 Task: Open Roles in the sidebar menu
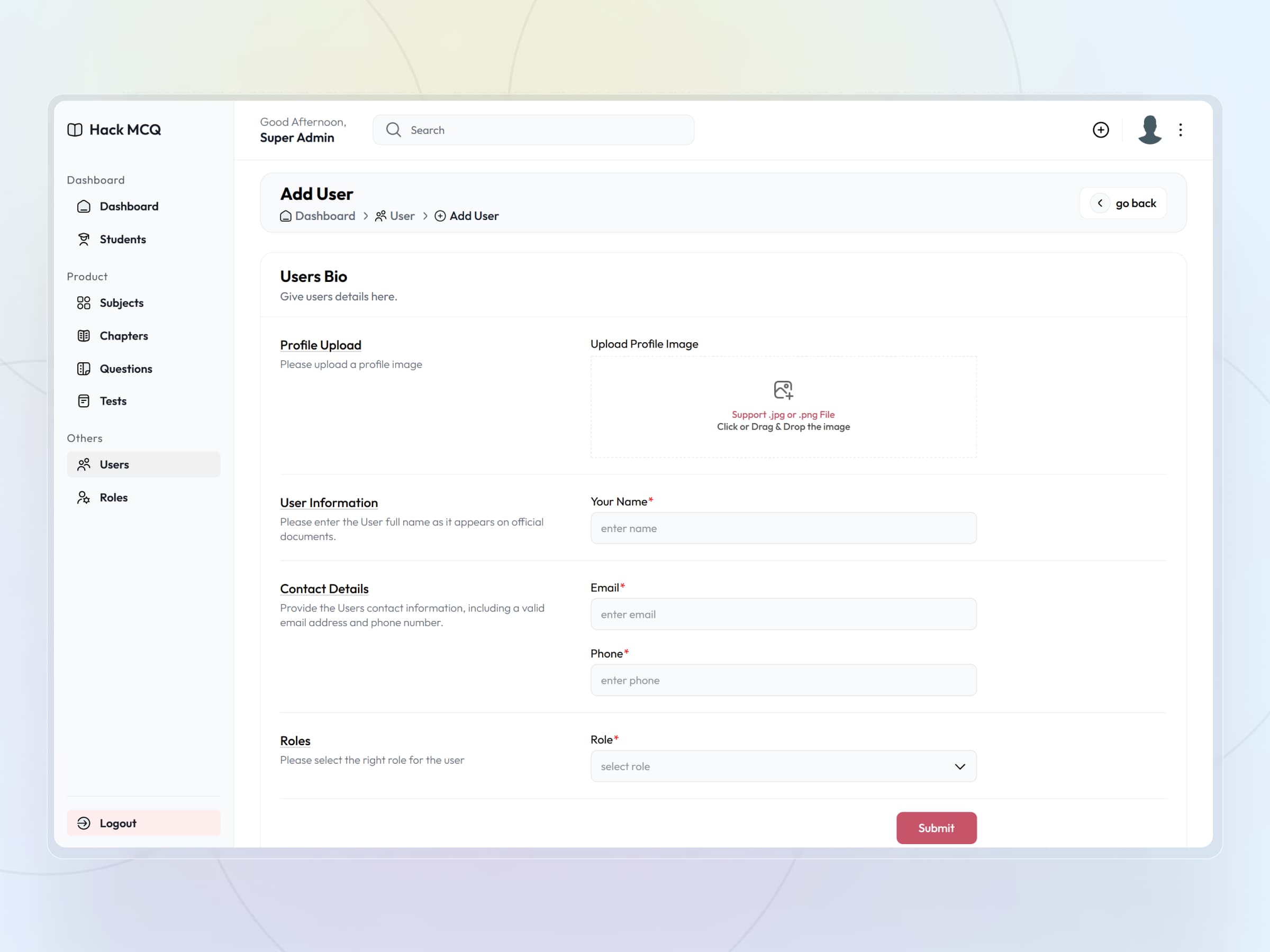click(x=143, y=498)
